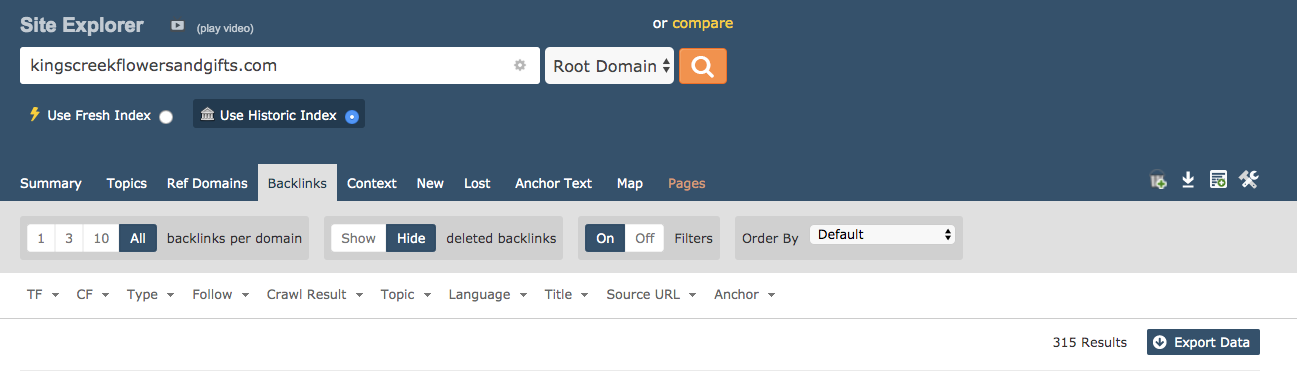This screenshot has width=1297, height=371.
Task: Switch to the Topics tab
Action: click(x=127, y=183)
